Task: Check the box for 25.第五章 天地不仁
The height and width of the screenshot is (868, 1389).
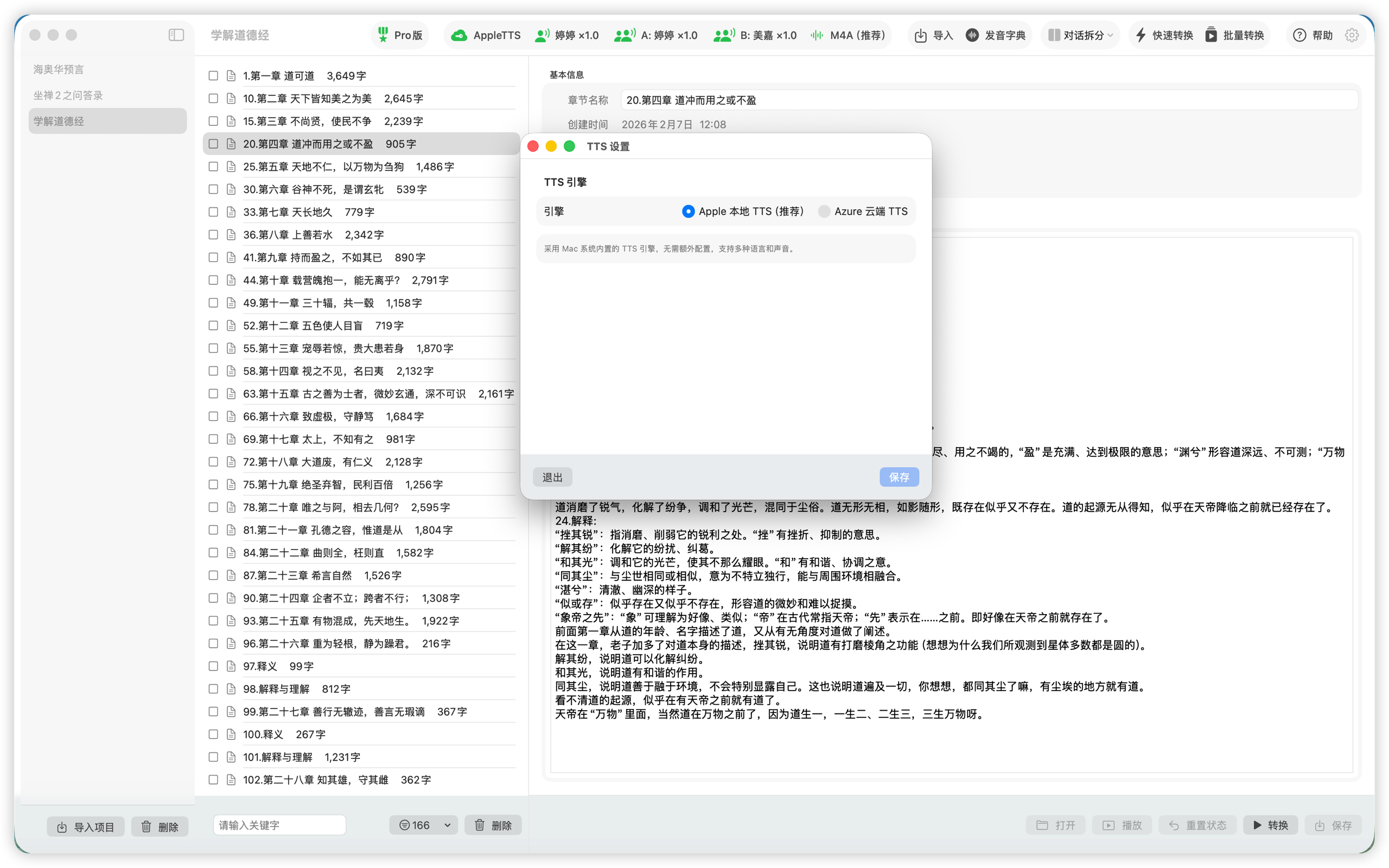Action: click(x=214, y=167)
